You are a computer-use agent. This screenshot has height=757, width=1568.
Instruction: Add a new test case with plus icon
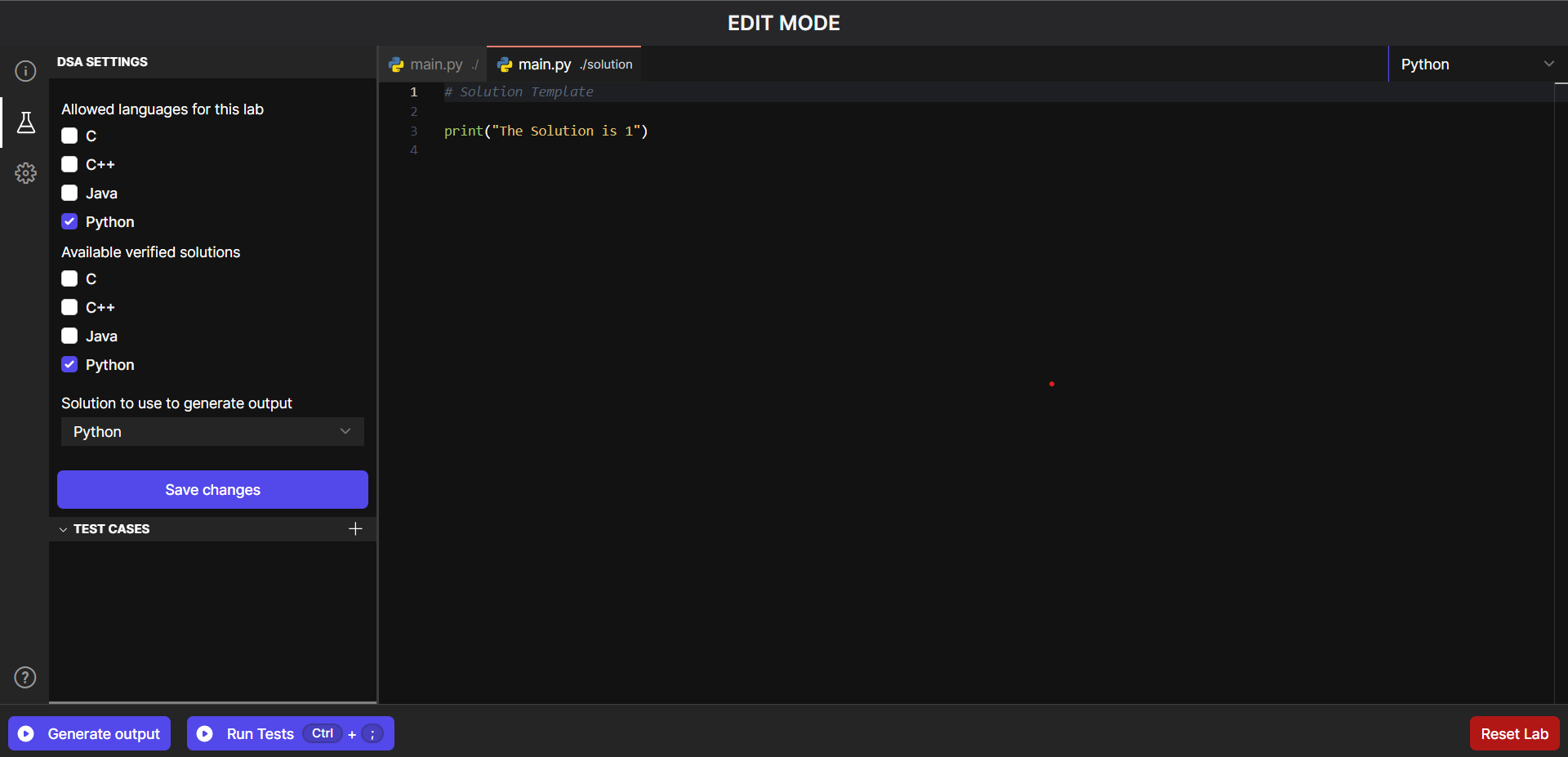pyautogui.click(x=355, y=529)
